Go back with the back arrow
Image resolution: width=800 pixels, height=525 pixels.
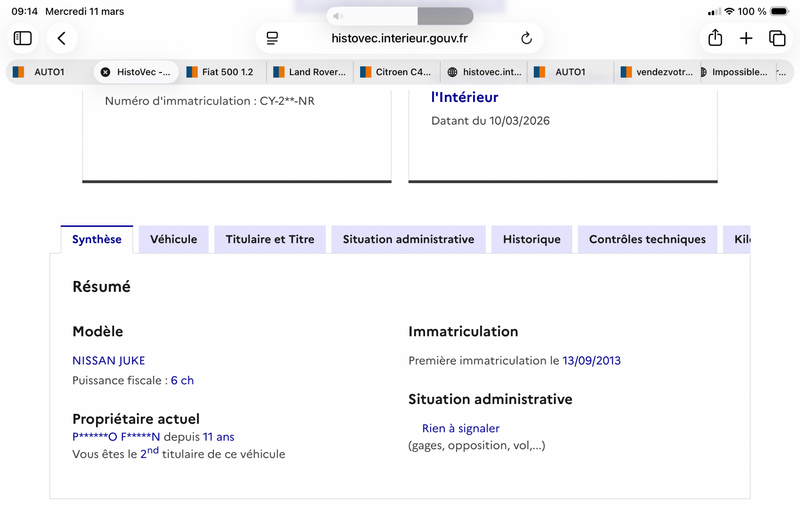pyautogui.click(x=62, y=38)
